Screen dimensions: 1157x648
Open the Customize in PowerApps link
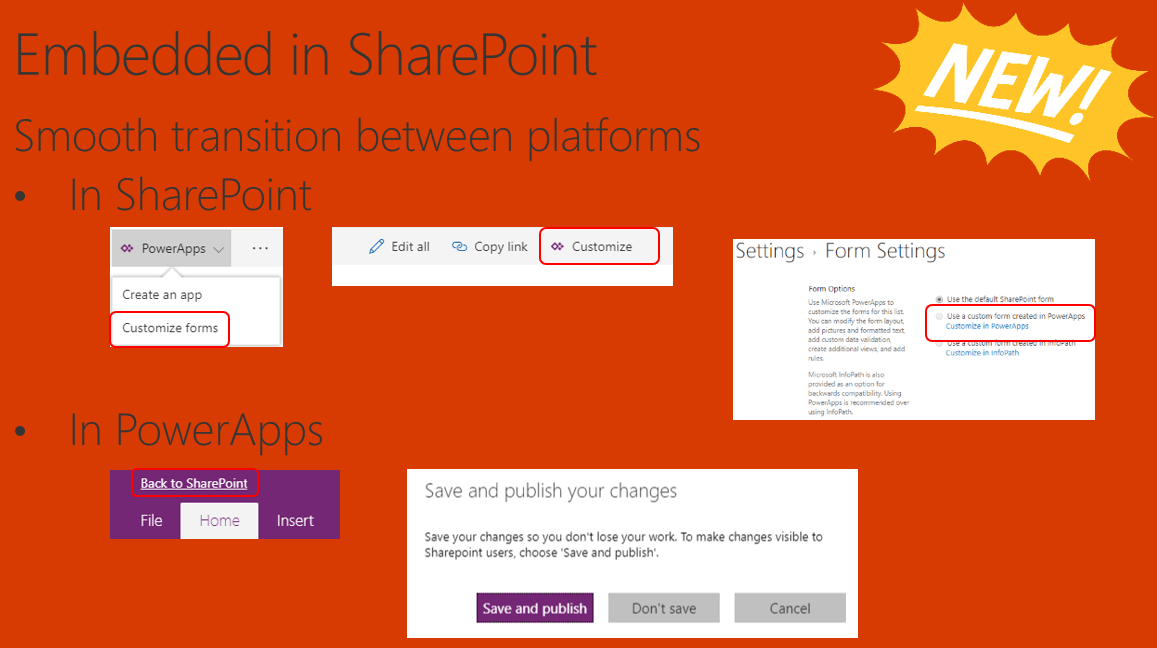pyautogui.click(x=987, y=326)
